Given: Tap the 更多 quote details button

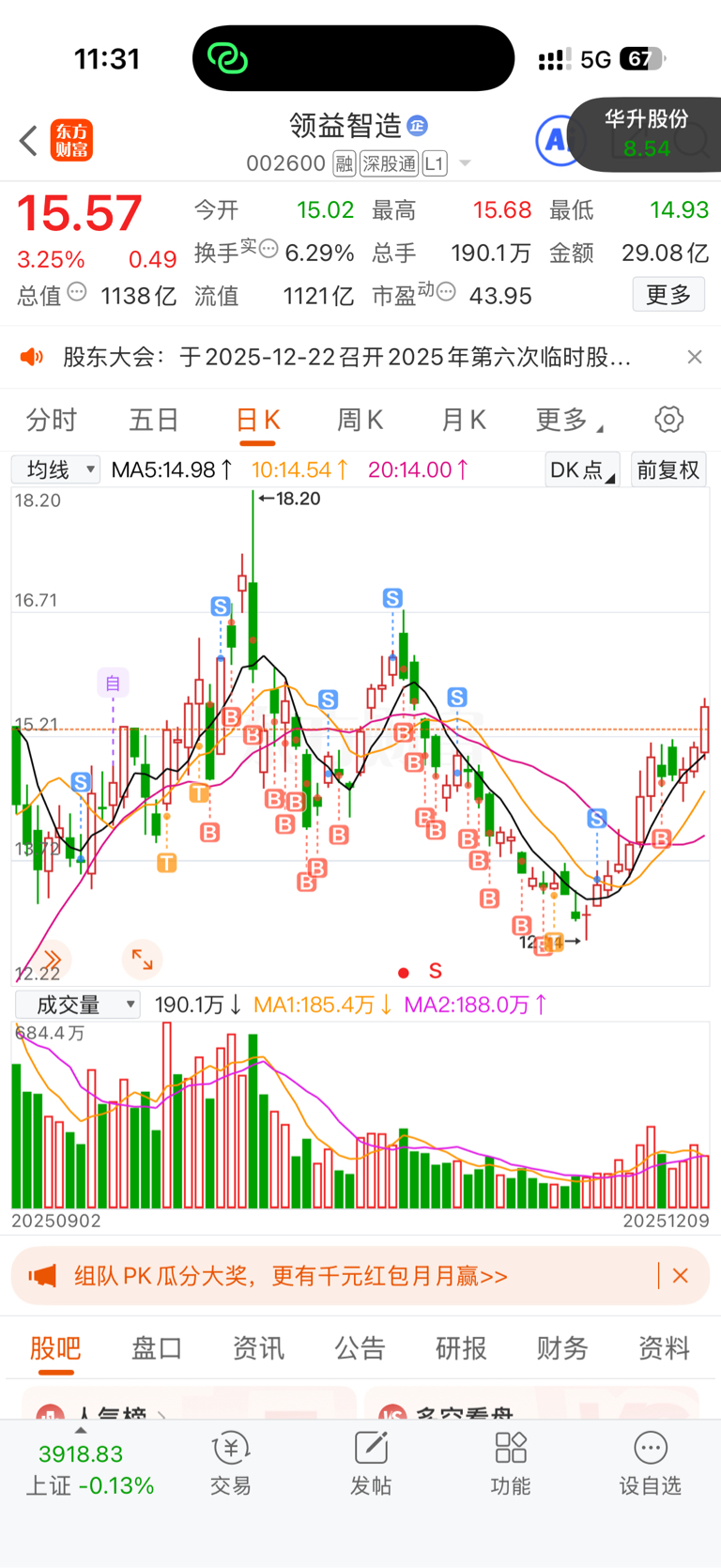Looking at the screenshot, I should tap(668, 295).
